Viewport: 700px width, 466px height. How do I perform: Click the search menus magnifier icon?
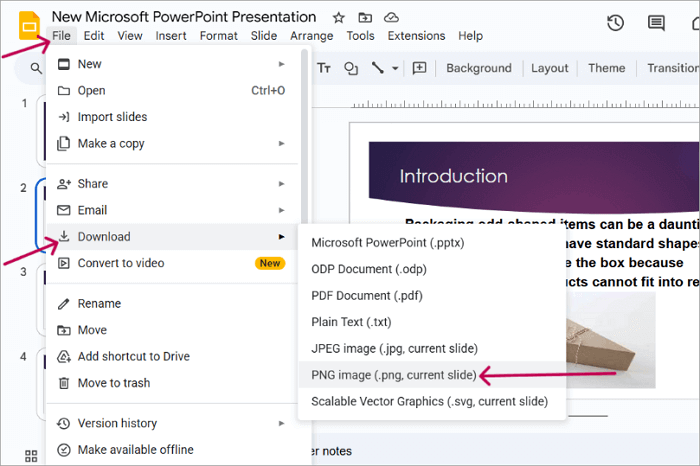tap(36, 68)
